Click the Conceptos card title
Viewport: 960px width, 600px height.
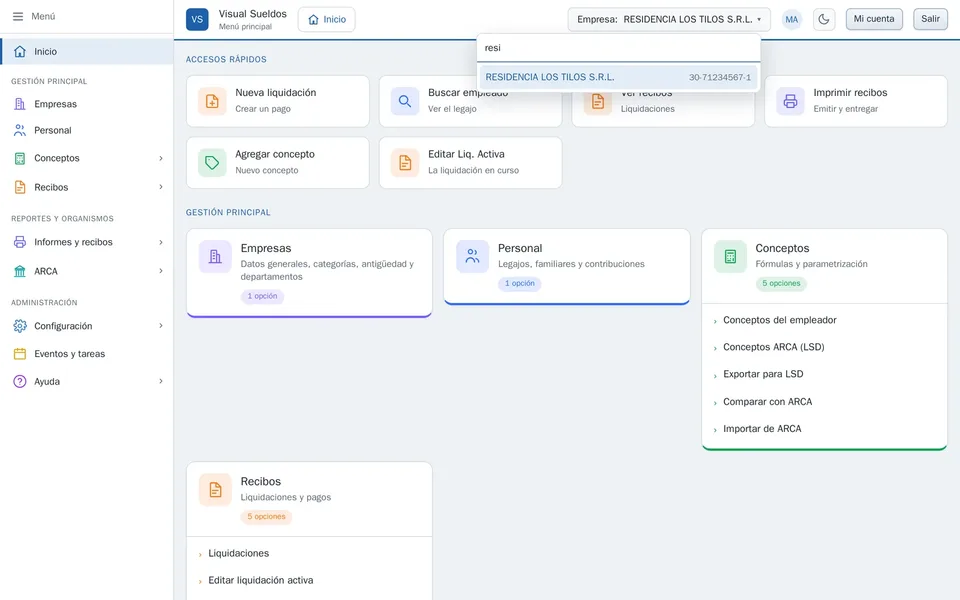pyautogui.click(x=782, y=249)
